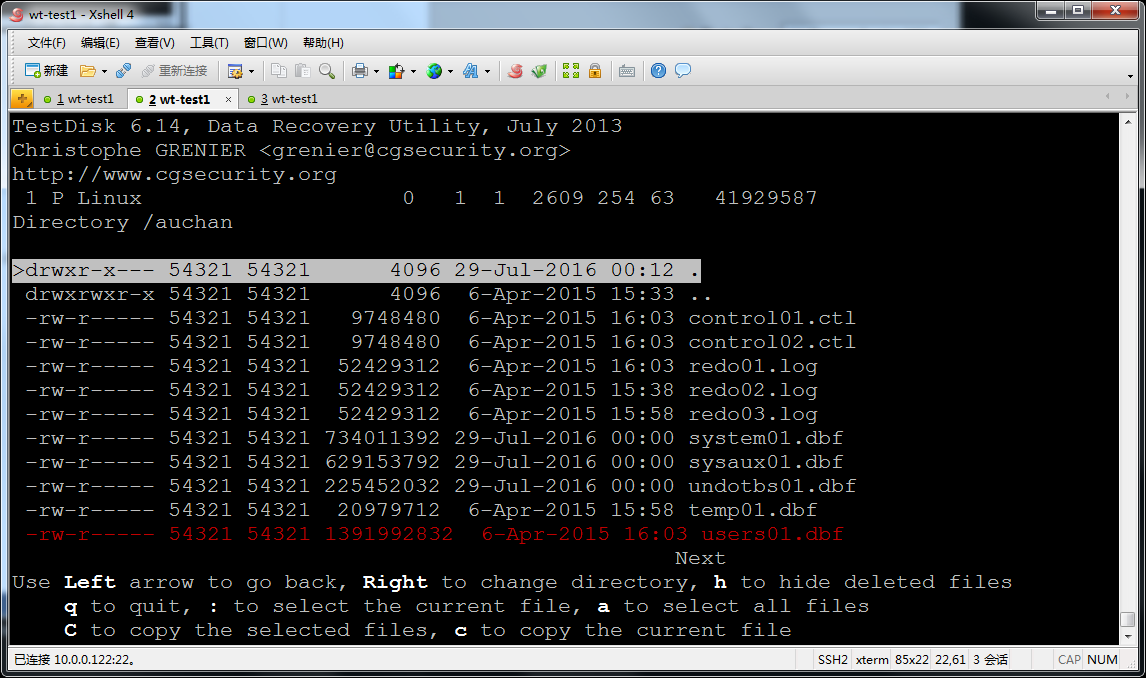Toggle full screen mode icon
Image resolution: width=1146 pixels, height=678 pixels.
click(x=571, y=71)
